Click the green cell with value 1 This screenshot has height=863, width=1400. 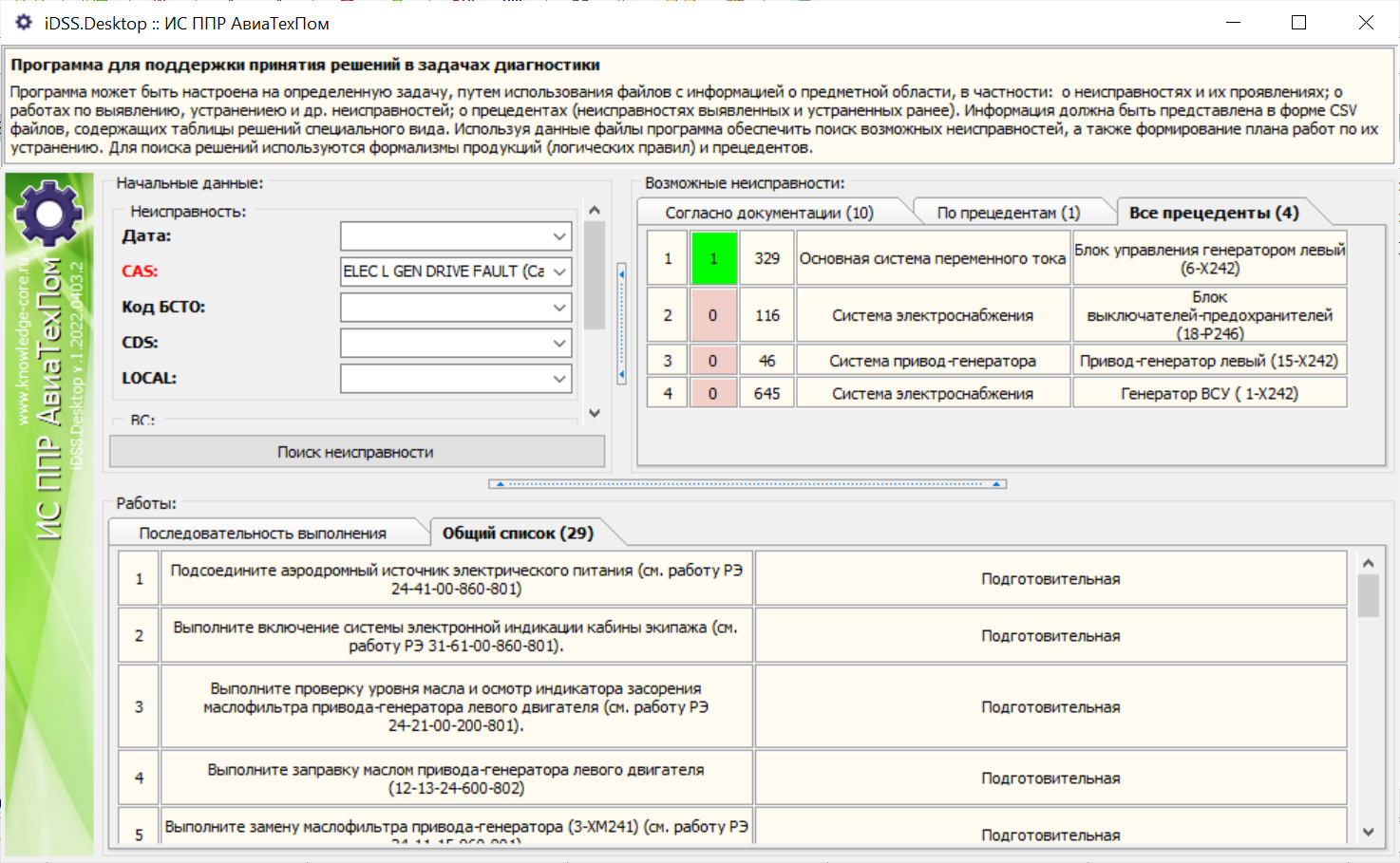coord(713,258)
